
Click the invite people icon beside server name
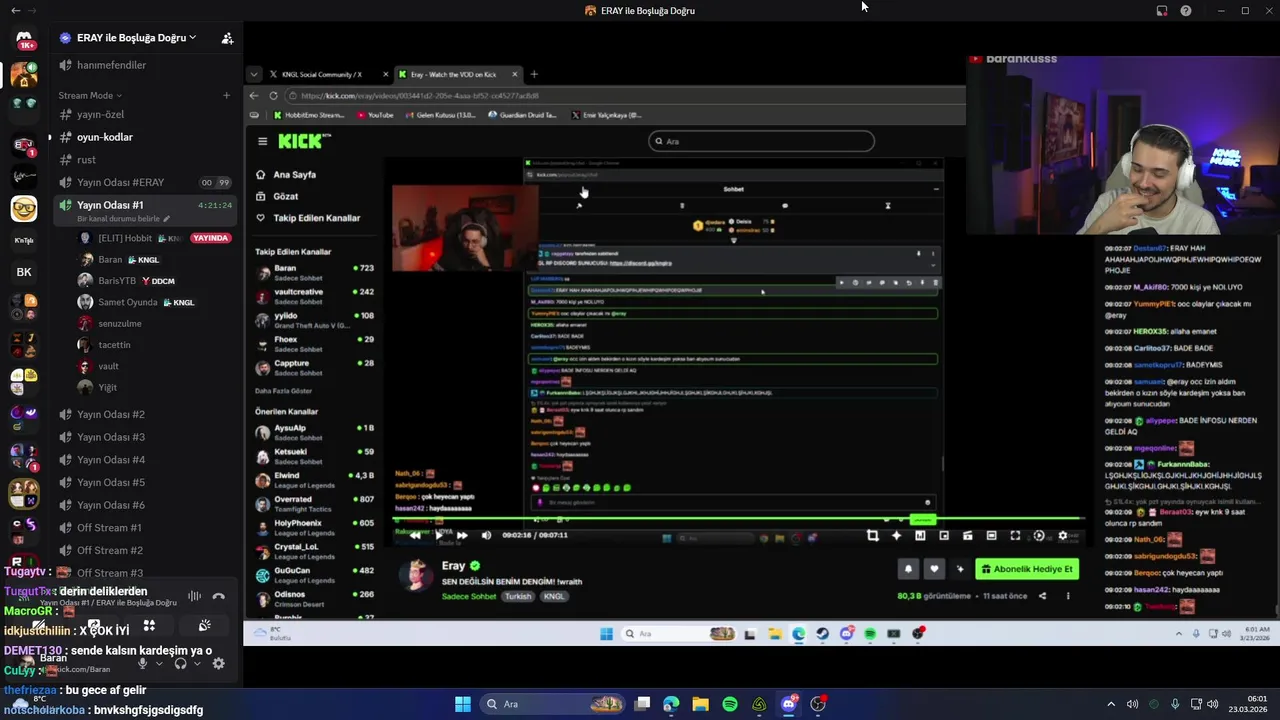click(x=227, y=38)
